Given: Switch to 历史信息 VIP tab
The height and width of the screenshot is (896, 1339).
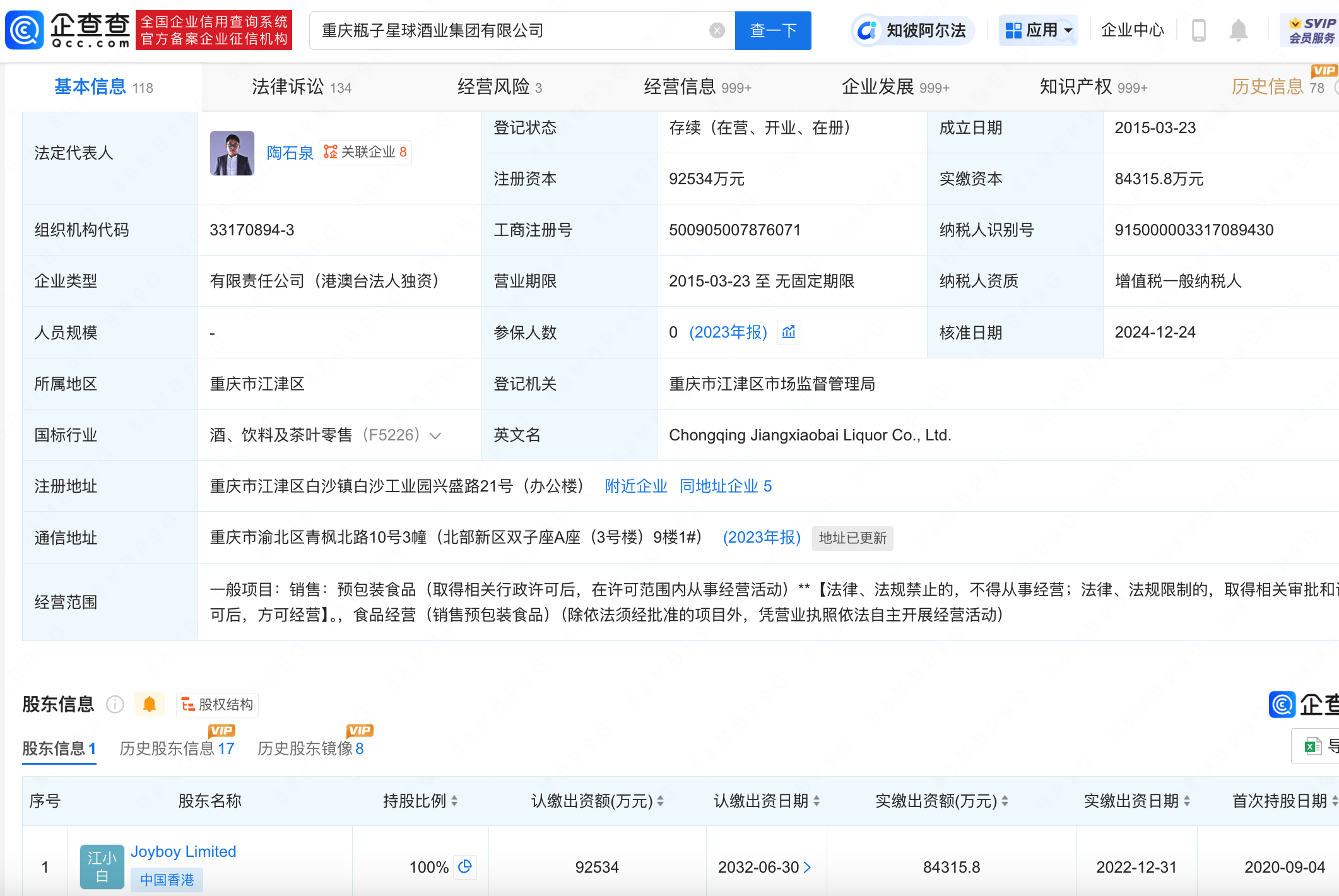Looking at the screenshot, I should (1278, 87).
